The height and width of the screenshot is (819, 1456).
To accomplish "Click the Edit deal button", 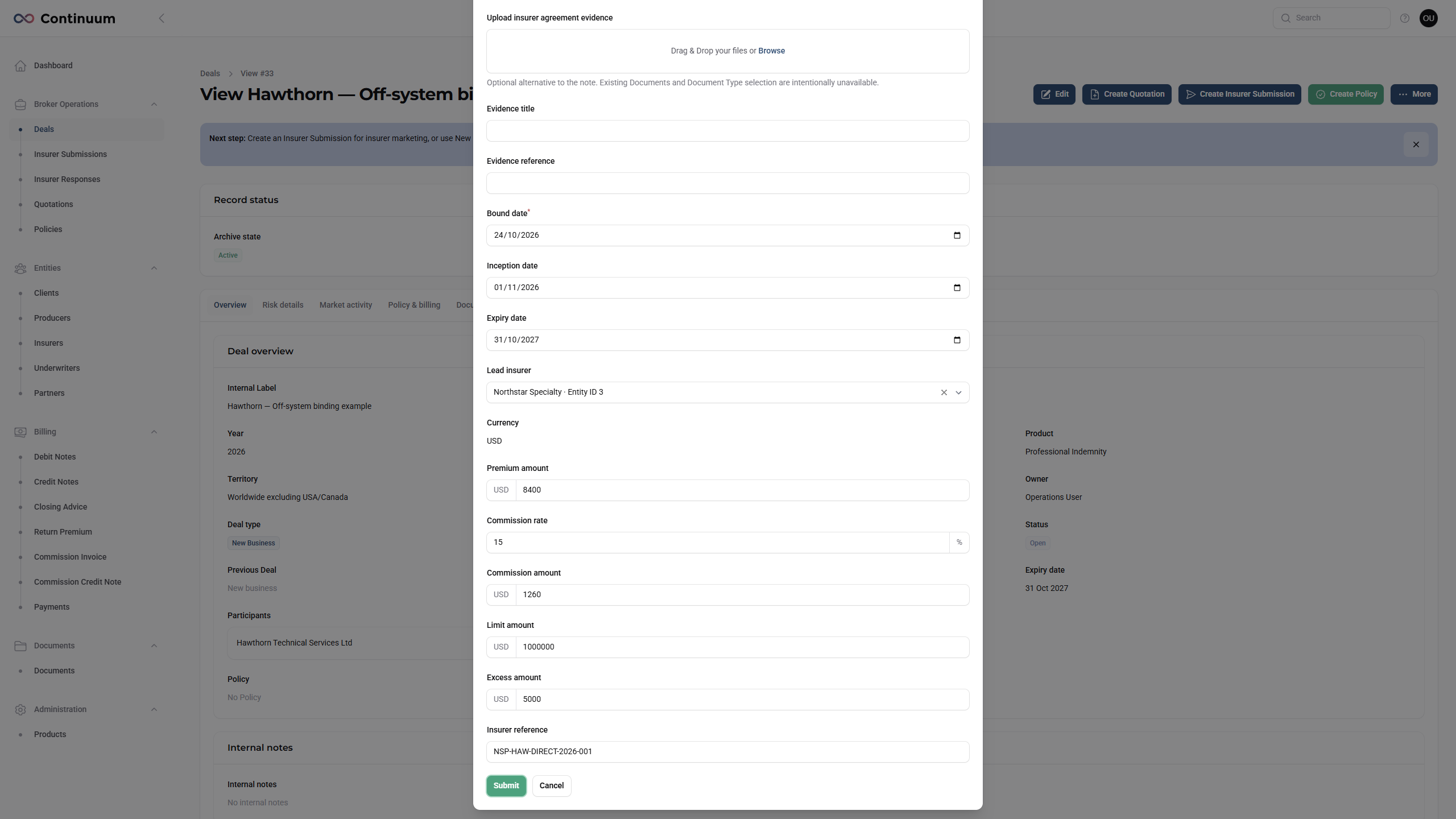I will (1054, 94).
